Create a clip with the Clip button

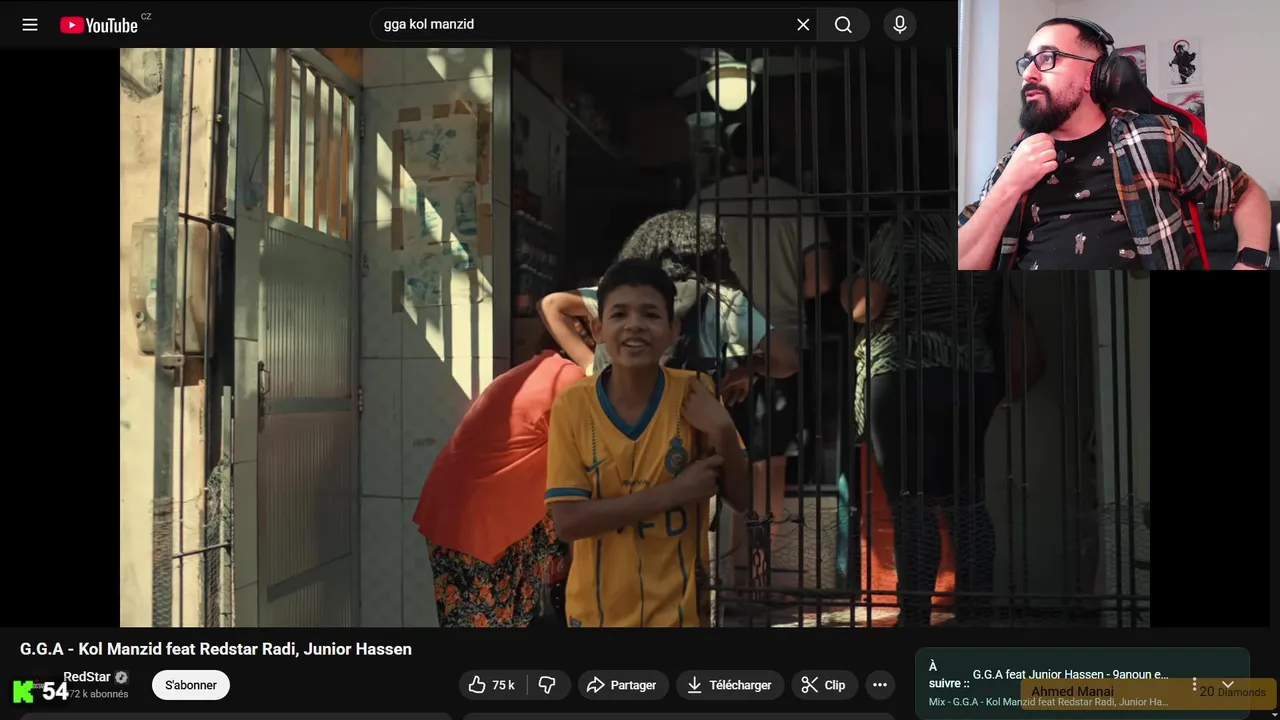[824, 685]
